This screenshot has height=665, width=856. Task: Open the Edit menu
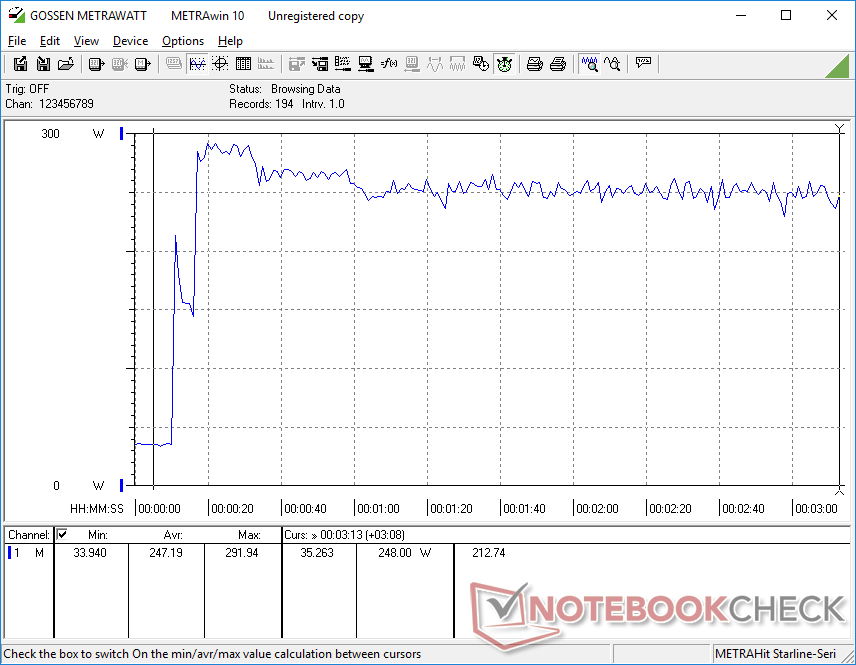click(50, 41)
